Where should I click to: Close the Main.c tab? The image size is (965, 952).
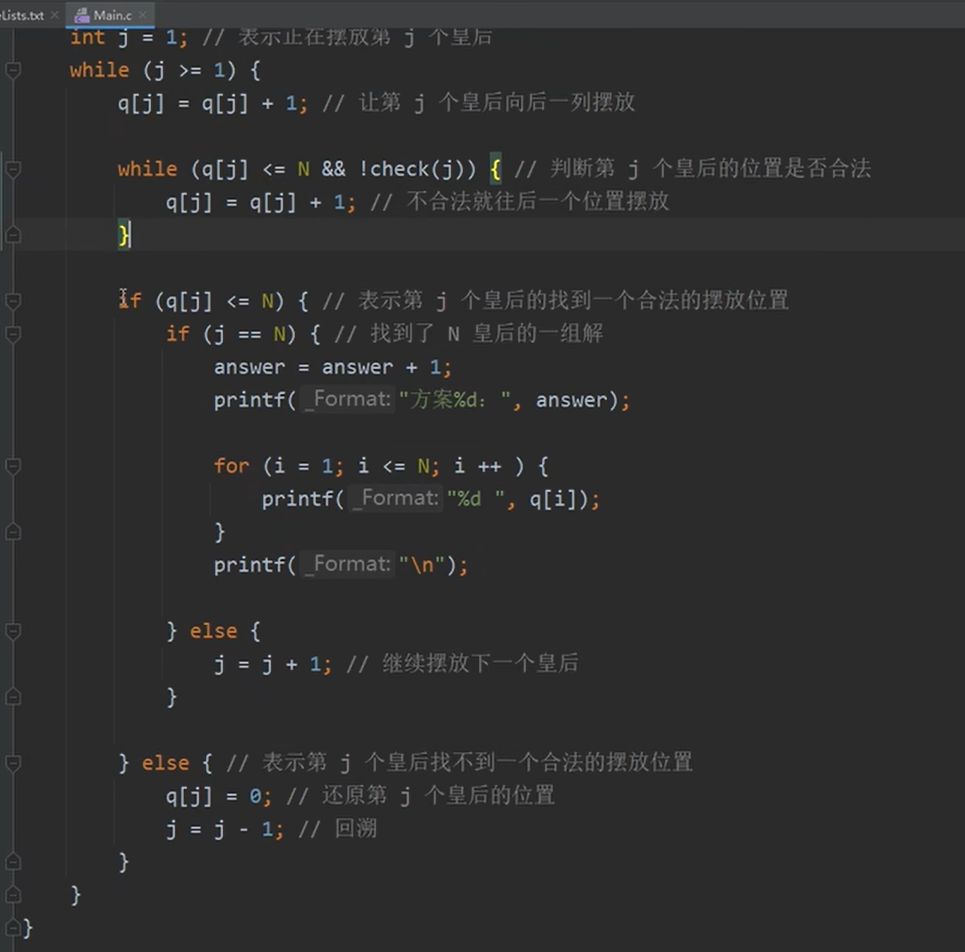click(x=145, y=15)
